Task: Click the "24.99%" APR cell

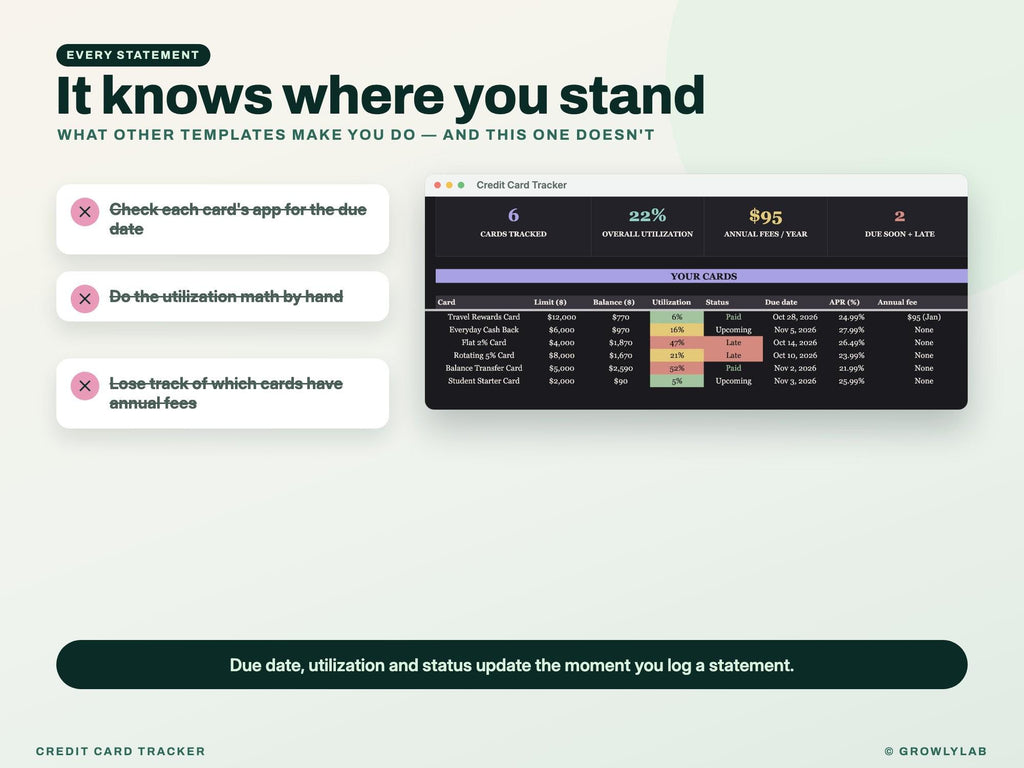Action: click(x=852, y=317)
